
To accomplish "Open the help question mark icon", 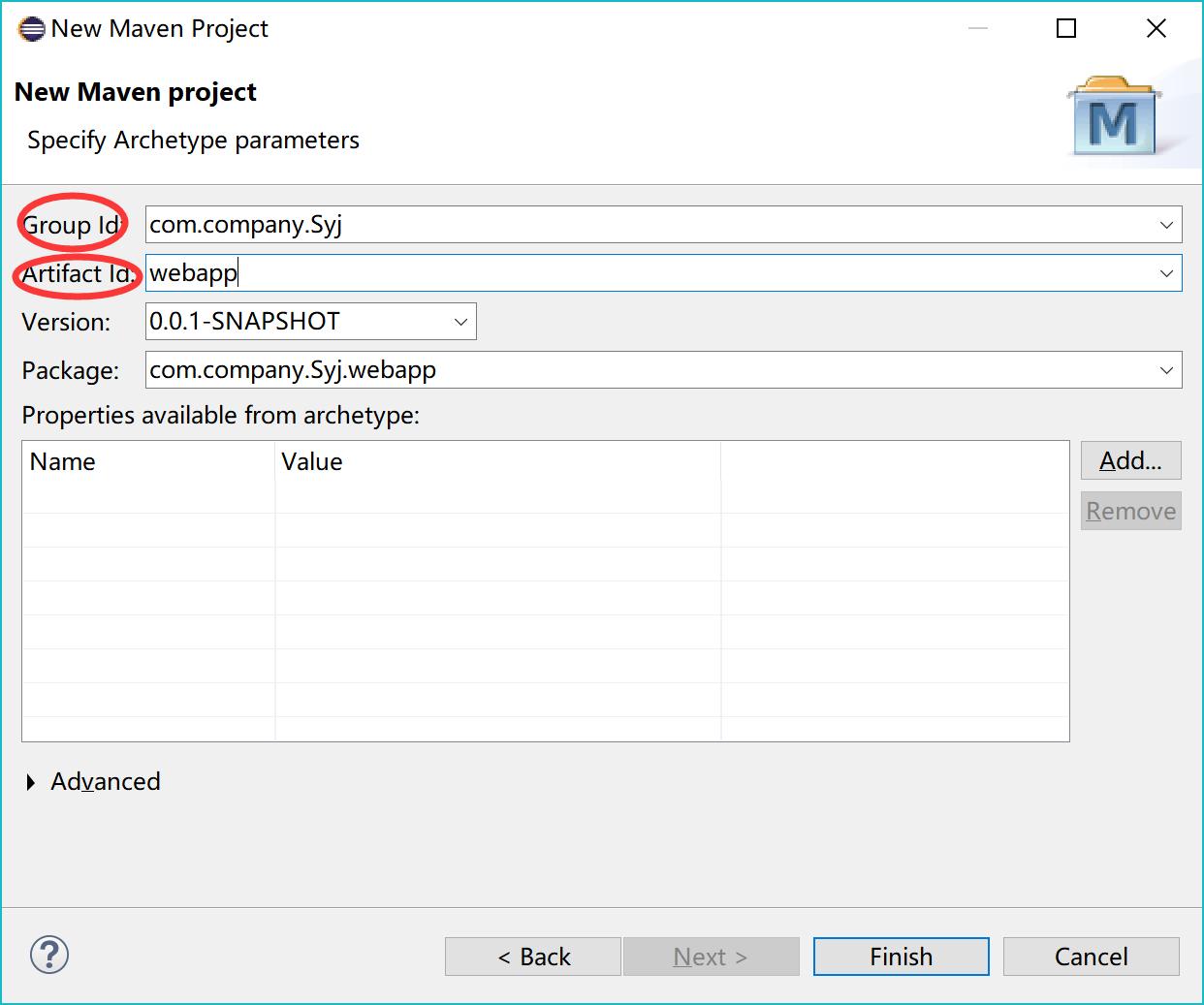I will (49, 955).
